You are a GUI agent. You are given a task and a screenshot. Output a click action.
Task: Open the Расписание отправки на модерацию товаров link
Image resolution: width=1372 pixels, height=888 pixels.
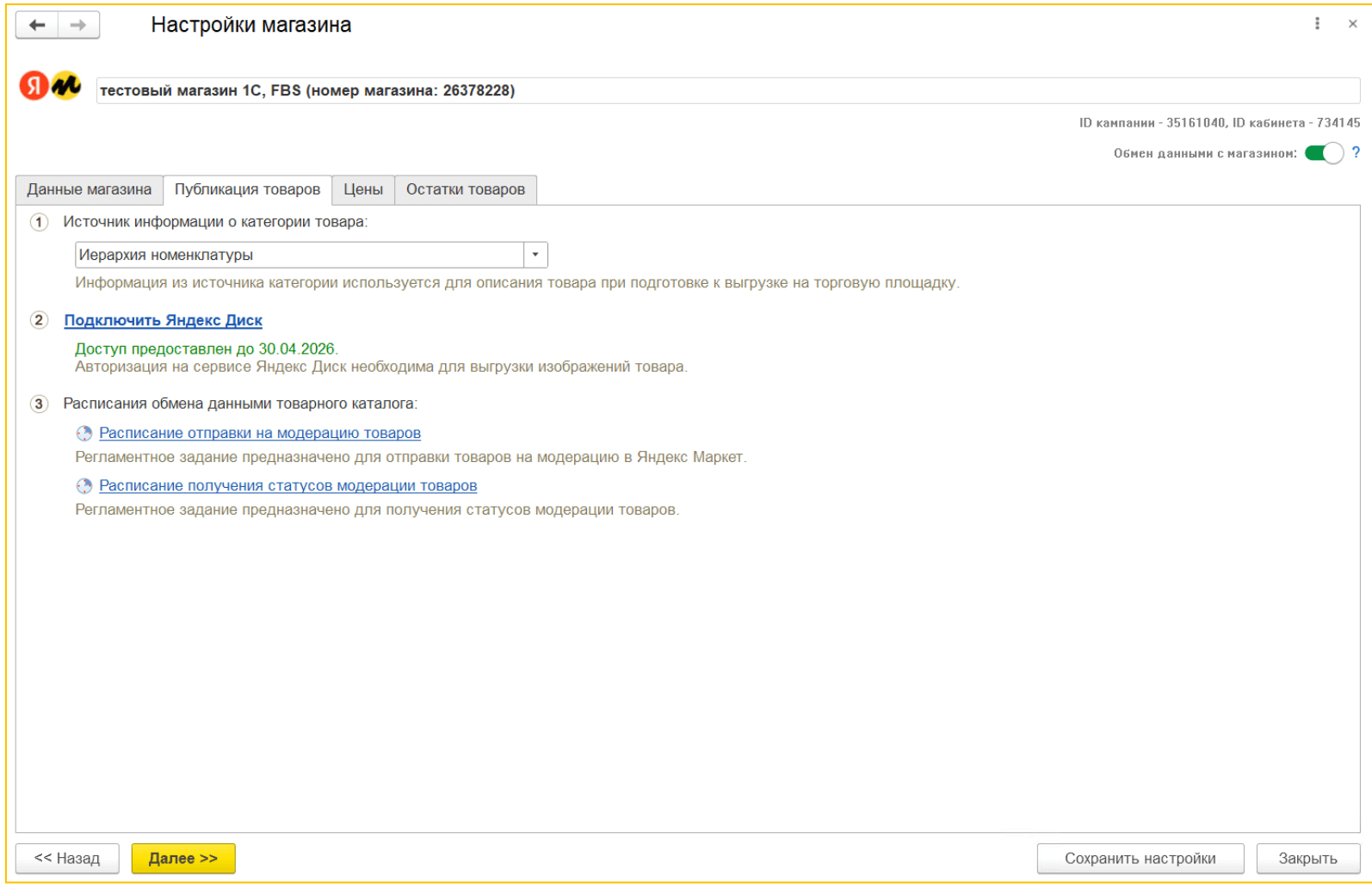click(260, 433)
